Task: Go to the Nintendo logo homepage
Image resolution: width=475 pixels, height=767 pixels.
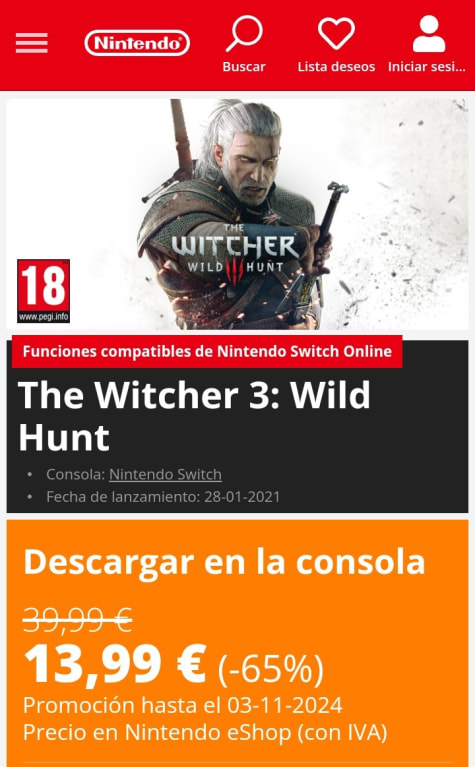Action: pos(137,43)
